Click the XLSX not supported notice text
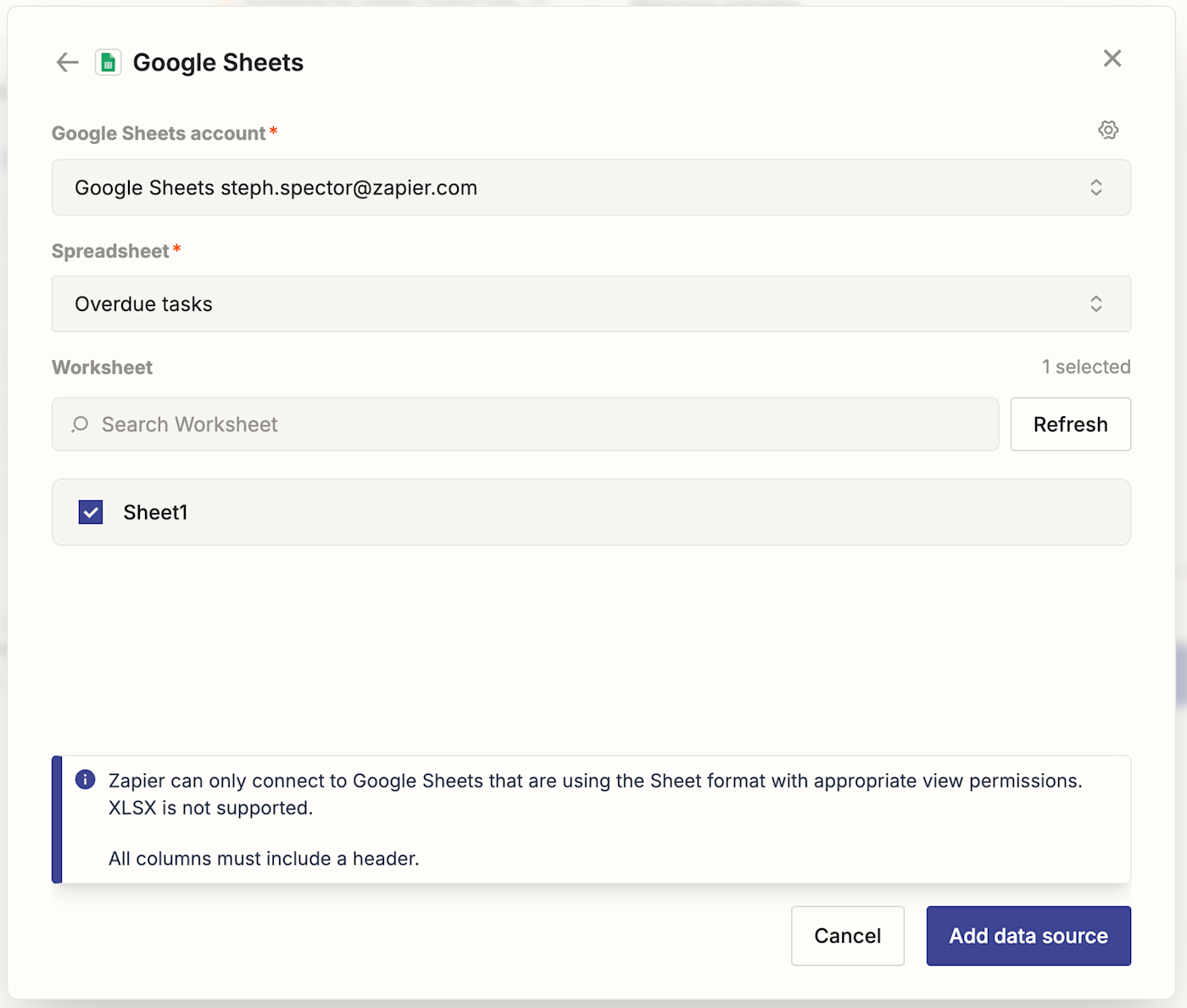 [210, 808]
